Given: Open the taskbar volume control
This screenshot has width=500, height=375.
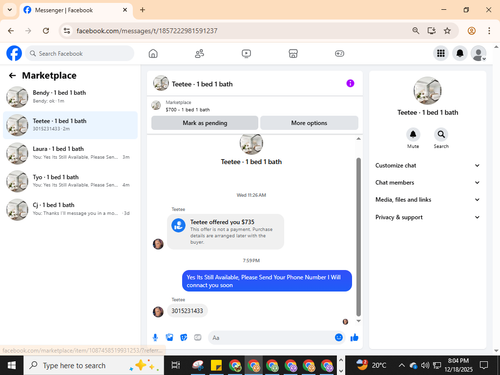Looking at the screenshot, I should pos(425,366).
